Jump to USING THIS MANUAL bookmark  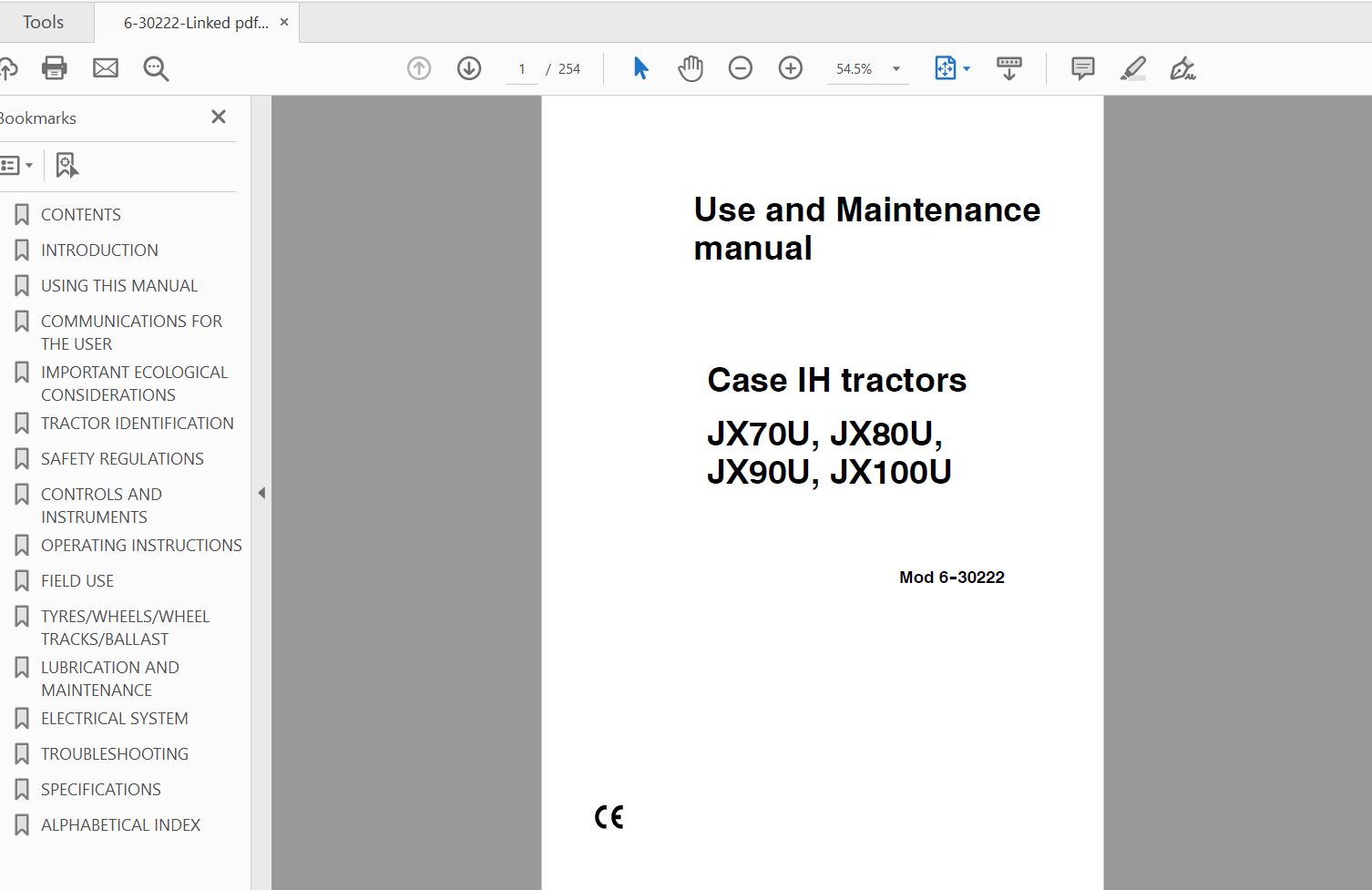[x=119, y=285]
